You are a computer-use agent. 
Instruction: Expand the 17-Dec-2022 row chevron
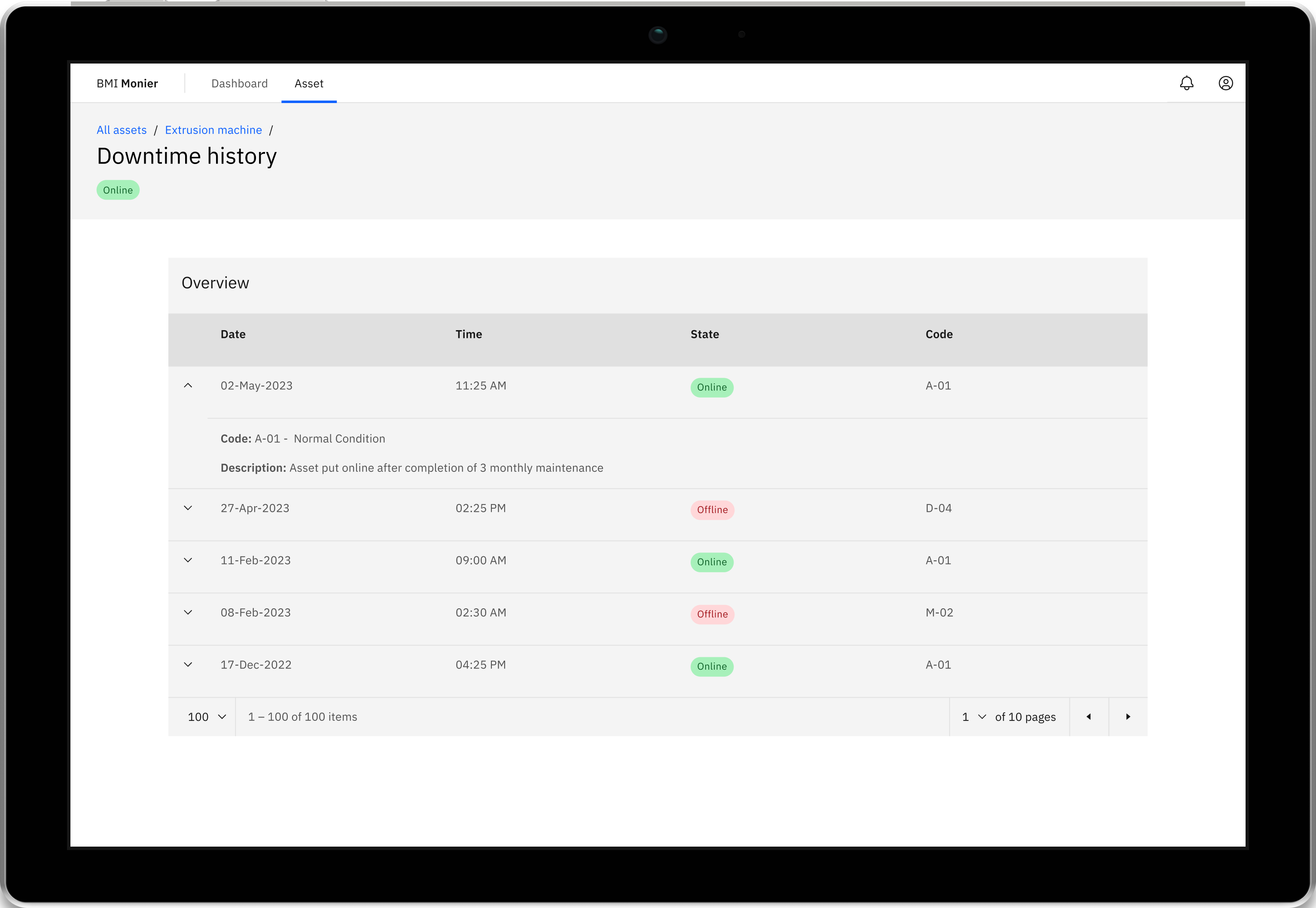[x=188, y=665]
